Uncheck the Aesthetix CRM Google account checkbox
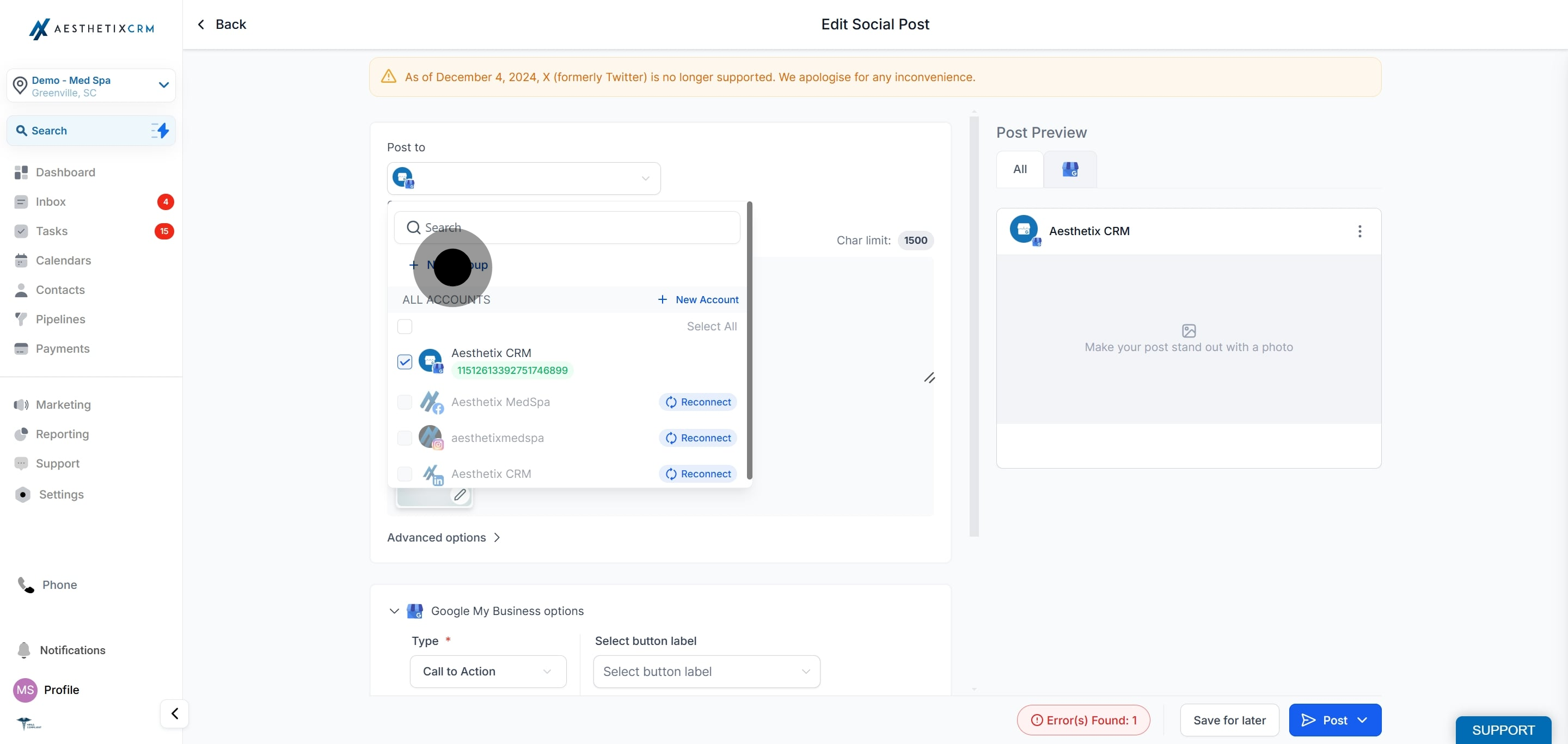Image resolution: width=1568 pixels, height=744 pixels. point(405,362)
